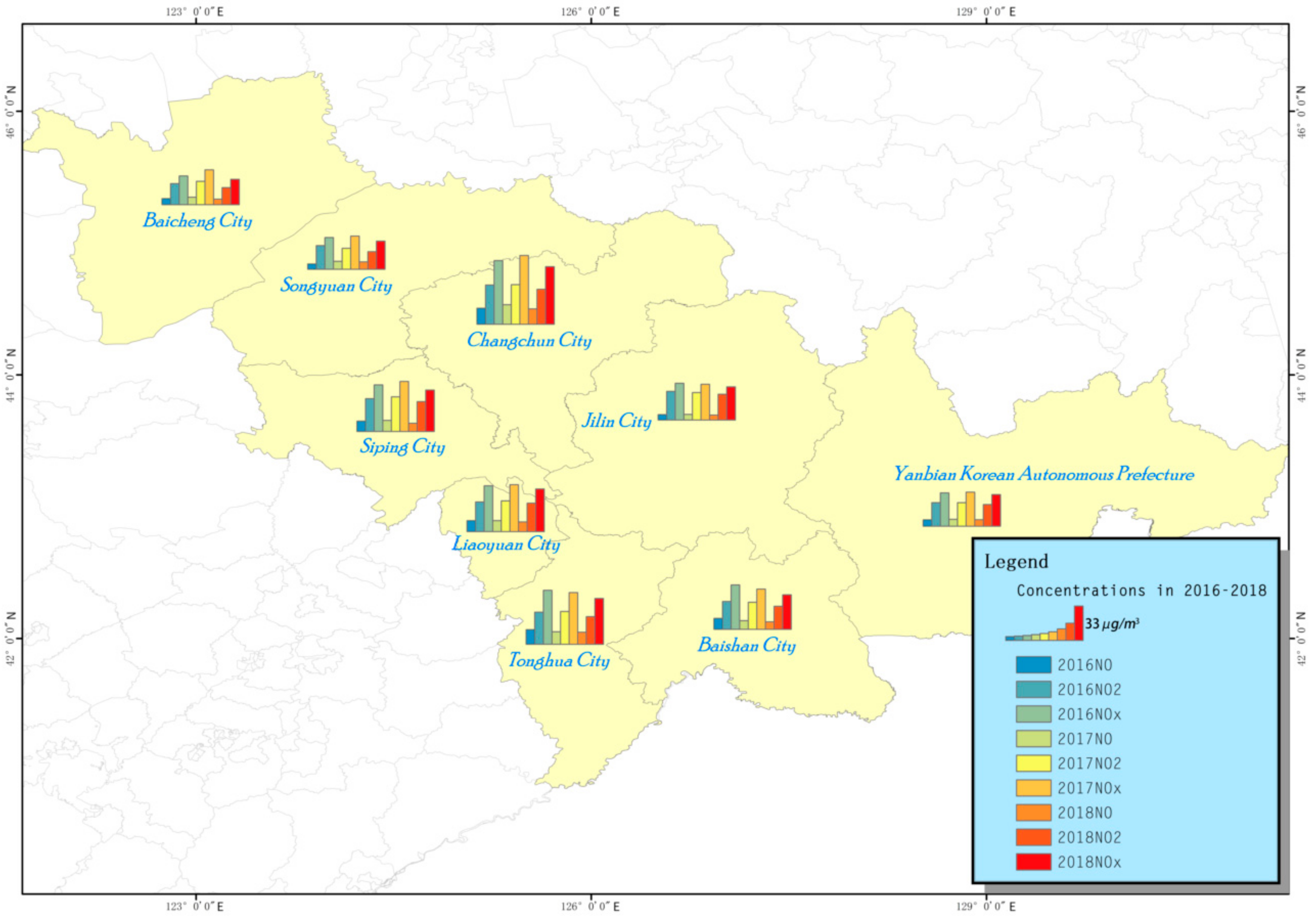Viewport: 1316px width, 916px height.
Task: Click the 2018NO orange legend swatch
Action: coord(1033,812)
